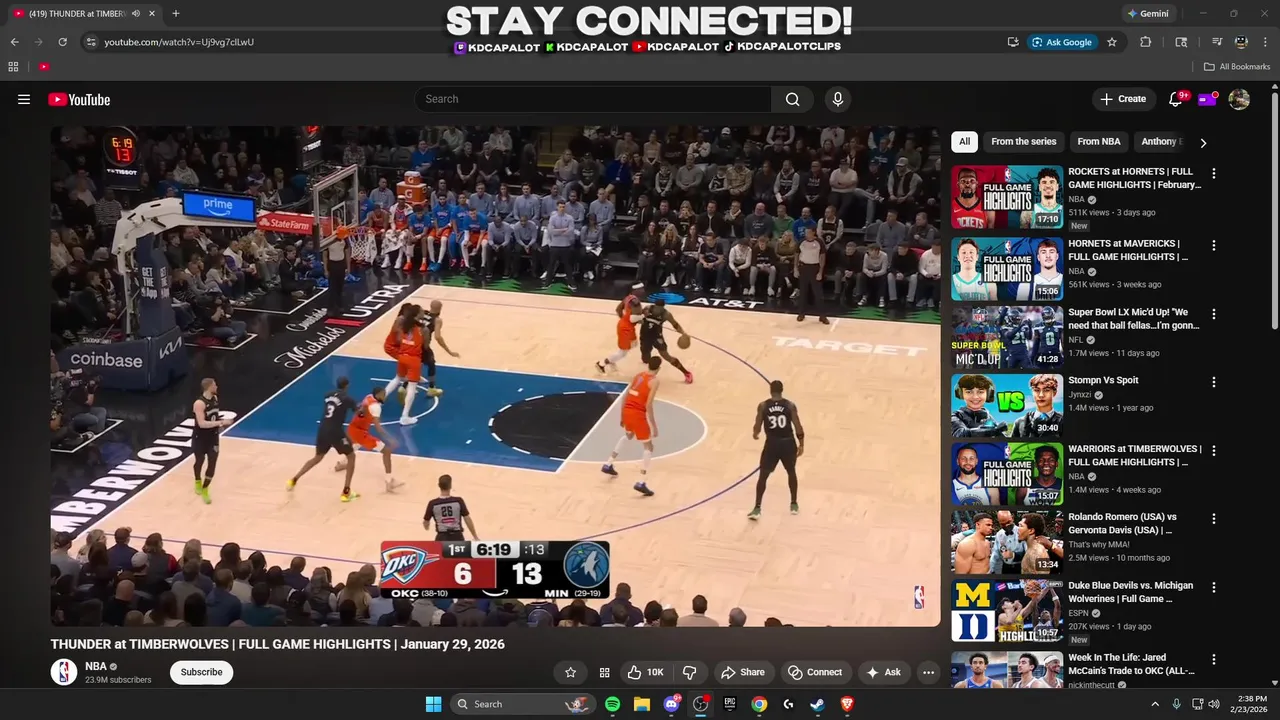This screenshot has height=720, width=1280.
Task: Reload the page in browser toolbar
Action: click(62, 42)
